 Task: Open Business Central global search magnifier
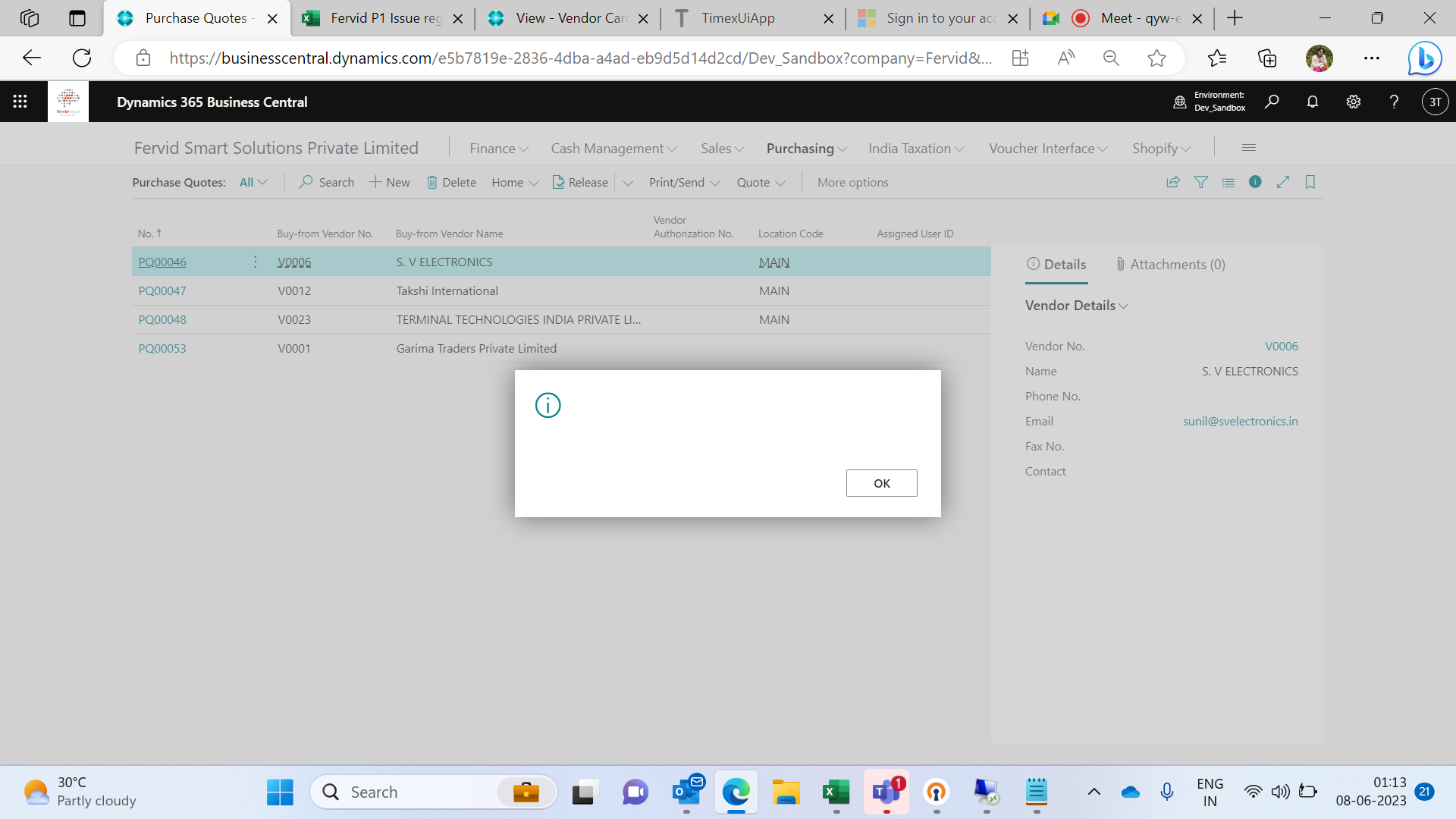1272,101
